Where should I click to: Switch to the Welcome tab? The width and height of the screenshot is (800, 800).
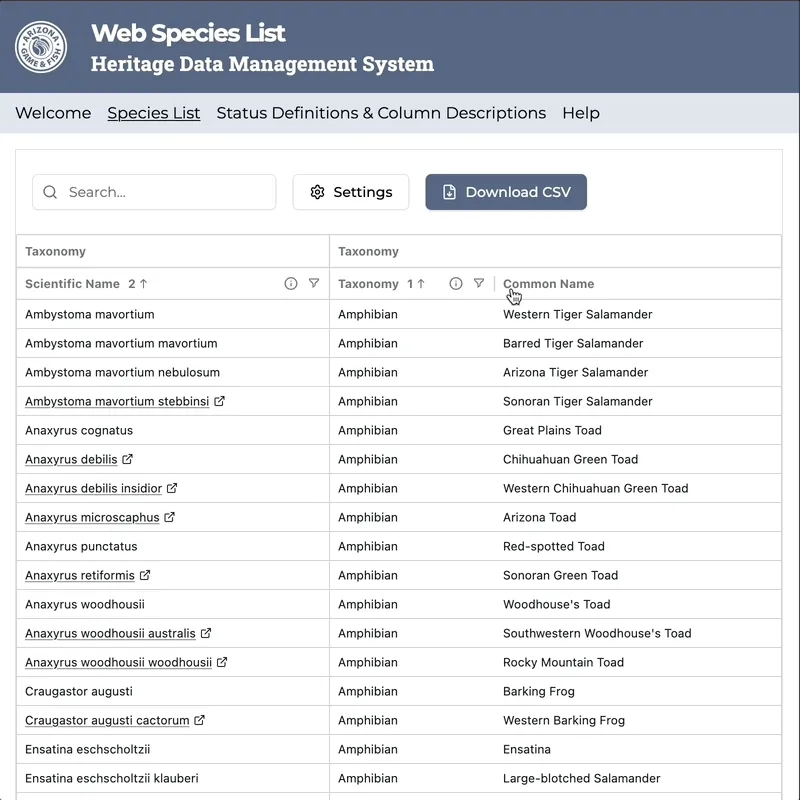tap(52, 113)
